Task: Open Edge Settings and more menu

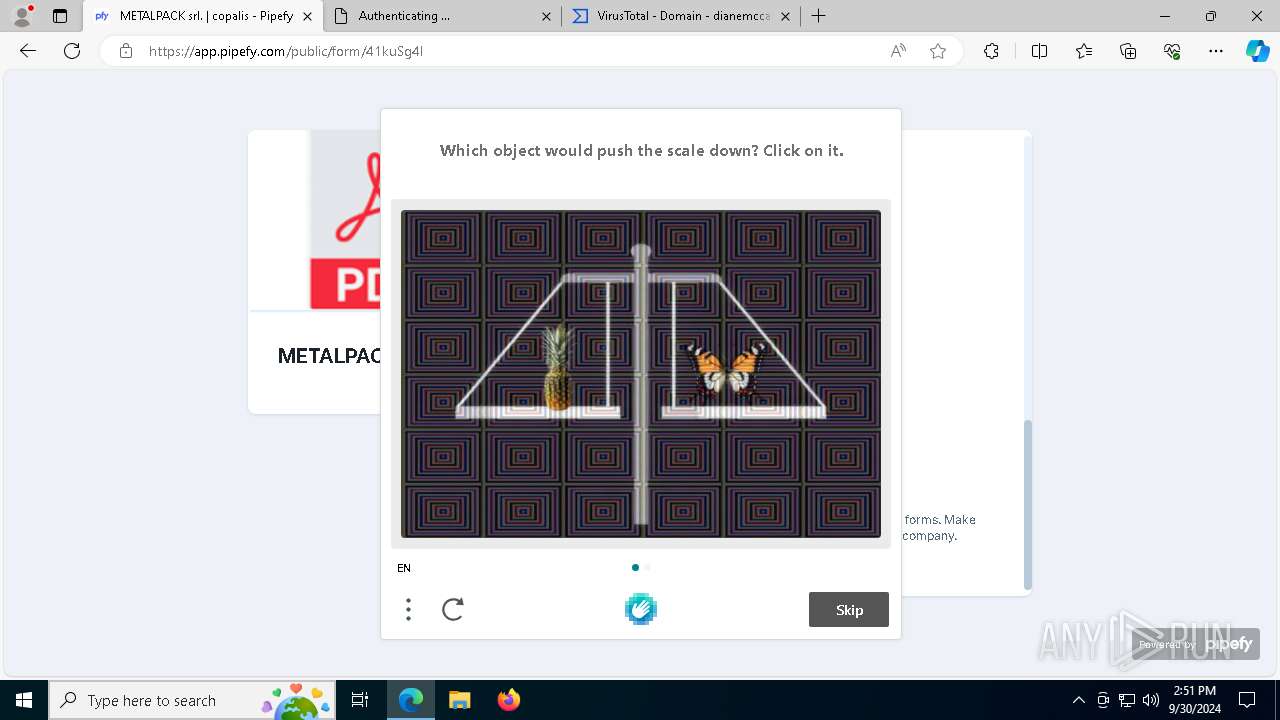Action: [1216, 51]
